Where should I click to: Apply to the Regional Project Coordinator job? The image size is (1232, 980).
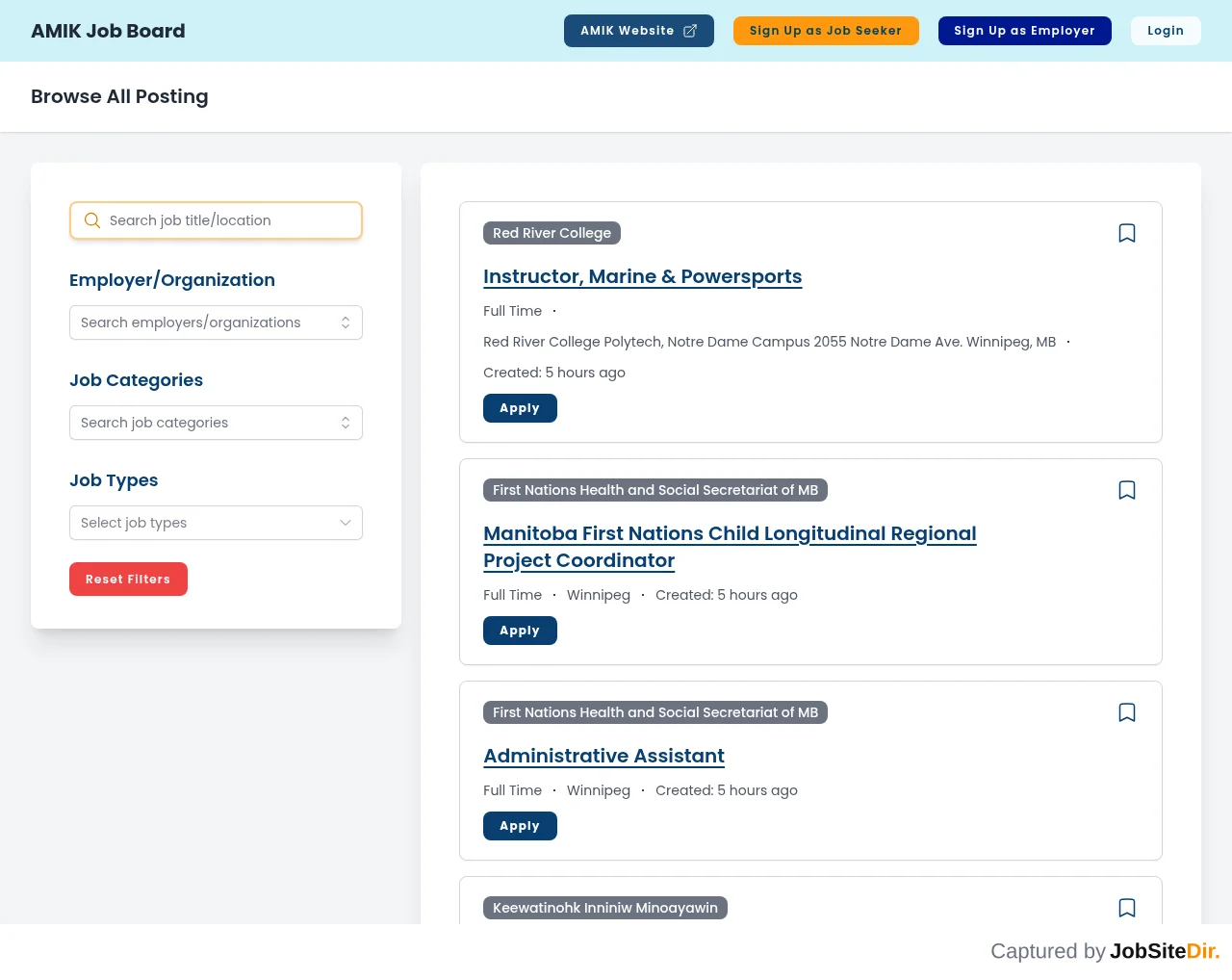coord(520,631)
